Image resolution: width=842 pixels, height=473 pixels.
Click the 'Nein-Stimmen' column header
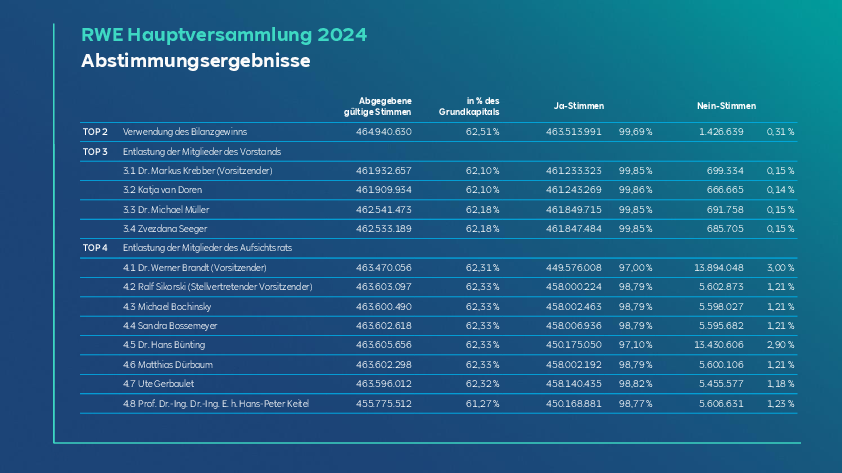(x=727, y=106)
